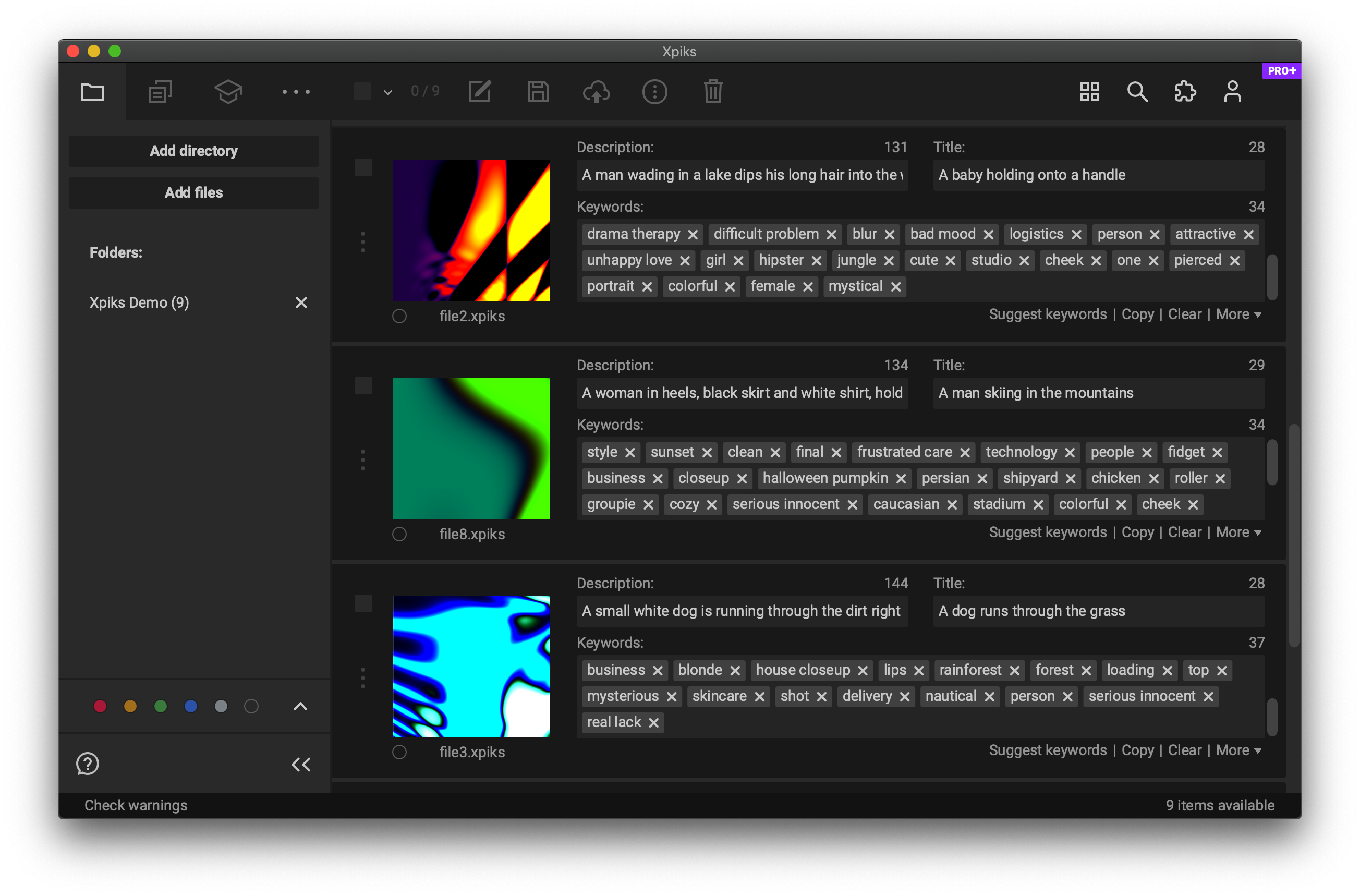
Task: Click the search magnifier icon
Action: pyautogui.click(x=1137, y=91)
